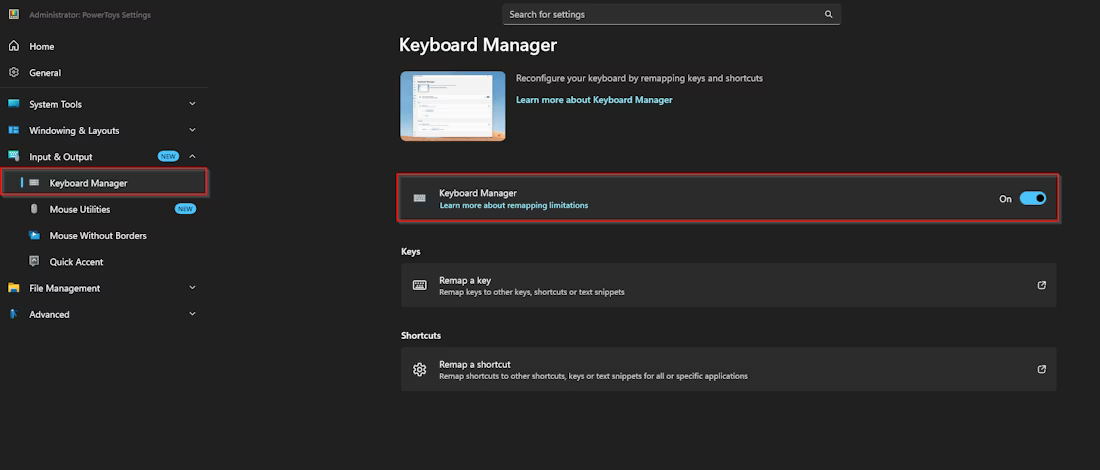Click the Quick Accent icon
1100x470 pixels.
pyautogui.click(x=34, y=261)
